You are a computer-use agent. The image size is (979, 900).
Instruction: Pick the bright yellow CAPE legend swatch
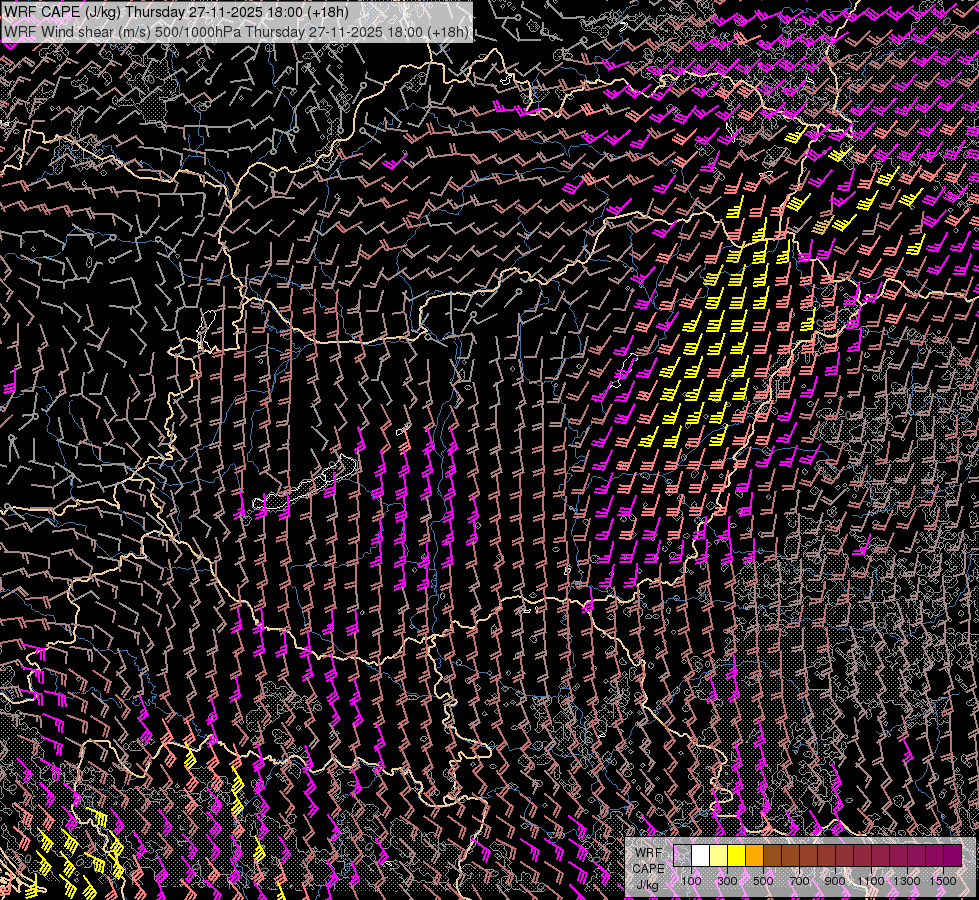736,855
